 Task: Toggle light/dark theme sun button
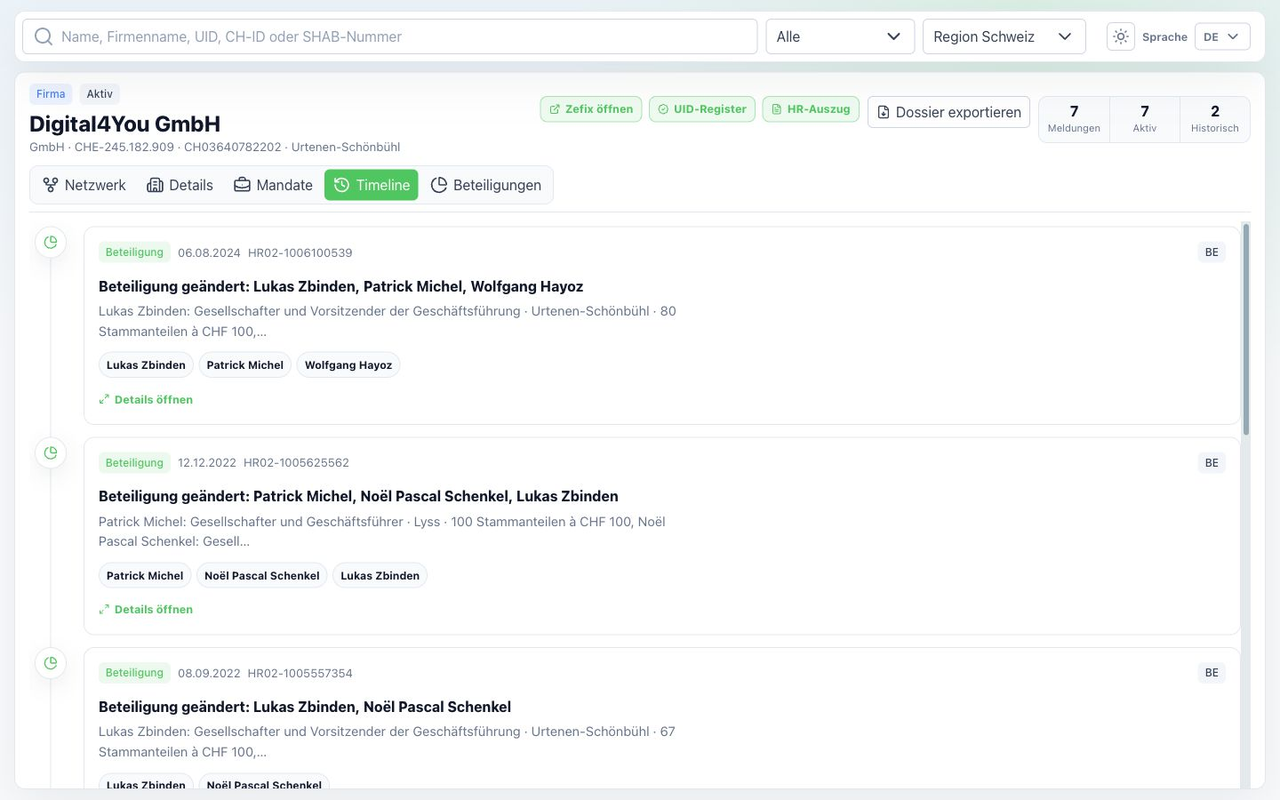coord(1121,37)
